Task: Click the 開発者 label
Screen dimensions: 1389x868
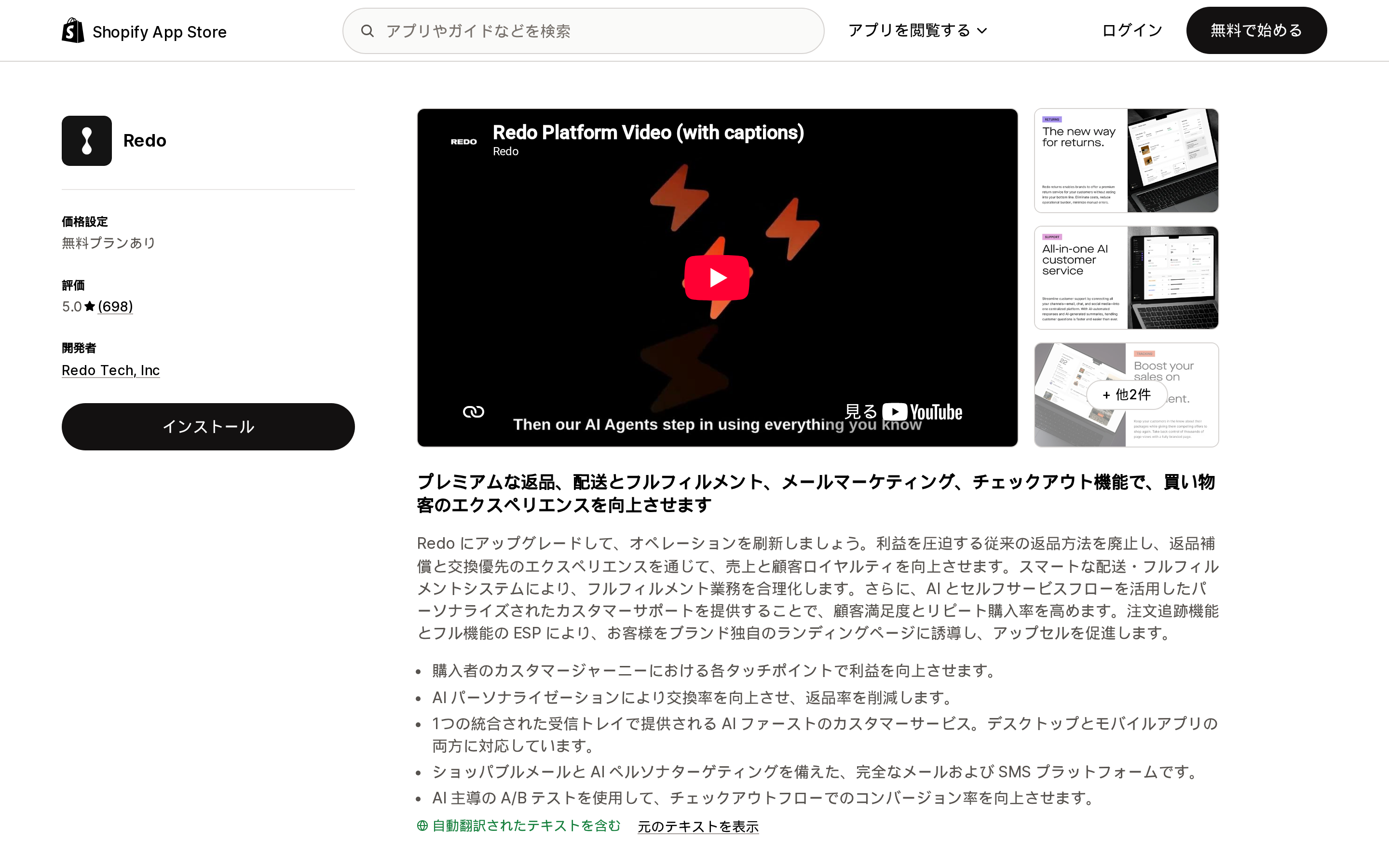Action: [x=79, y=348]
